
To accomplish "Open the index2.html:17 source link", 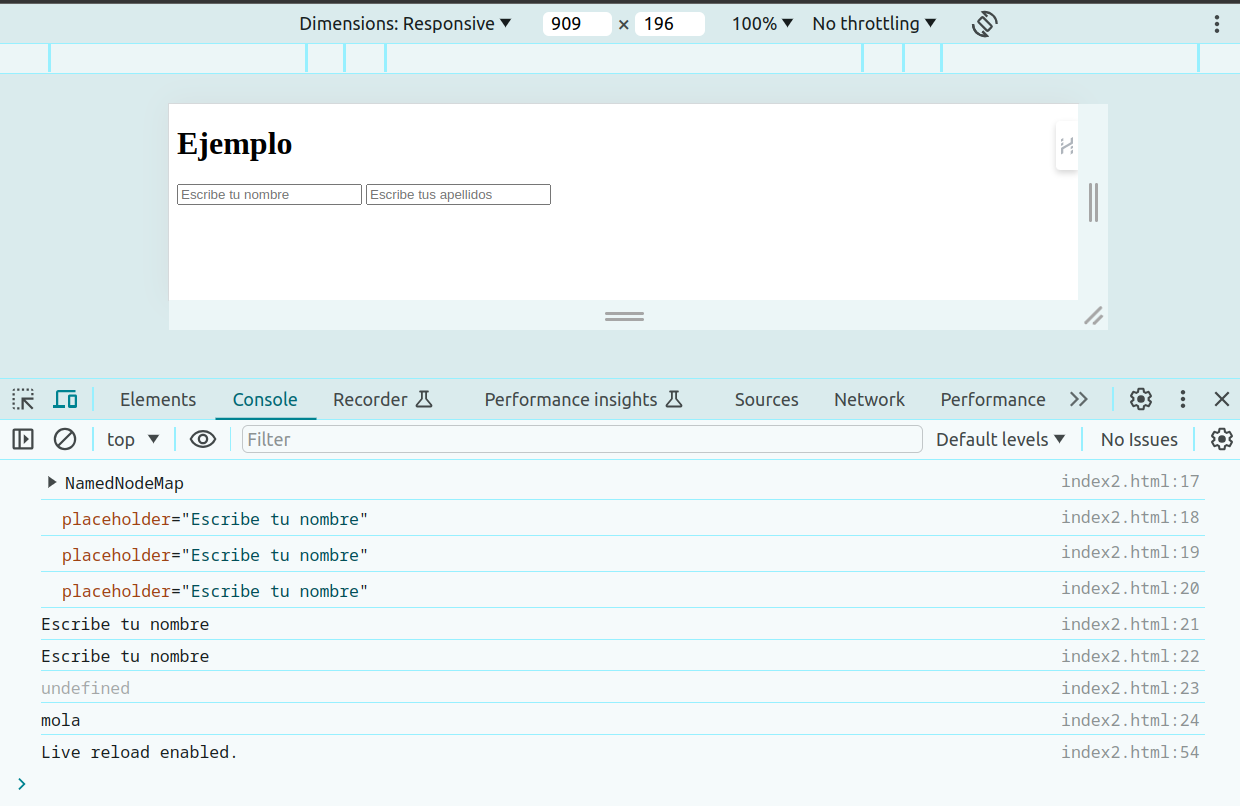I will pyautogui.click(x=1130, y=482).
